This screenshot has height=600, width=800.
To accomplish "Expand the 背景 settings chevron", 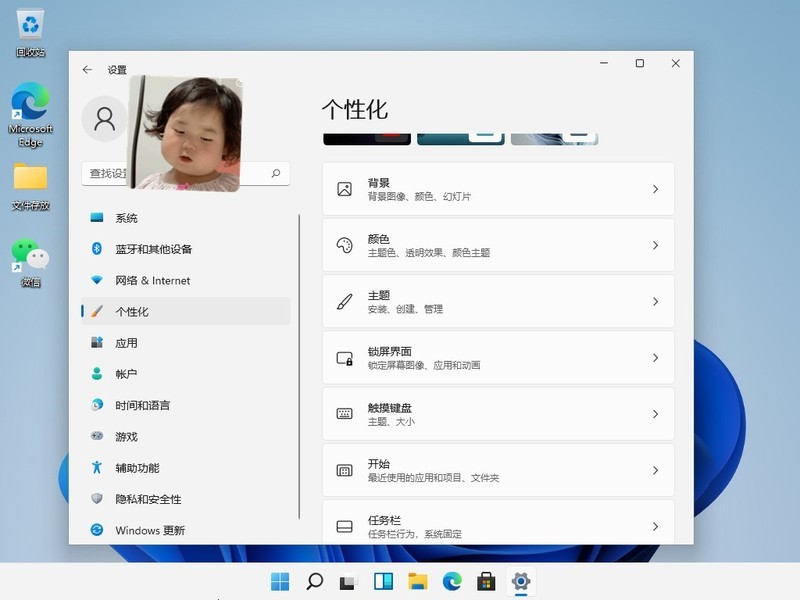I will 657,188.
